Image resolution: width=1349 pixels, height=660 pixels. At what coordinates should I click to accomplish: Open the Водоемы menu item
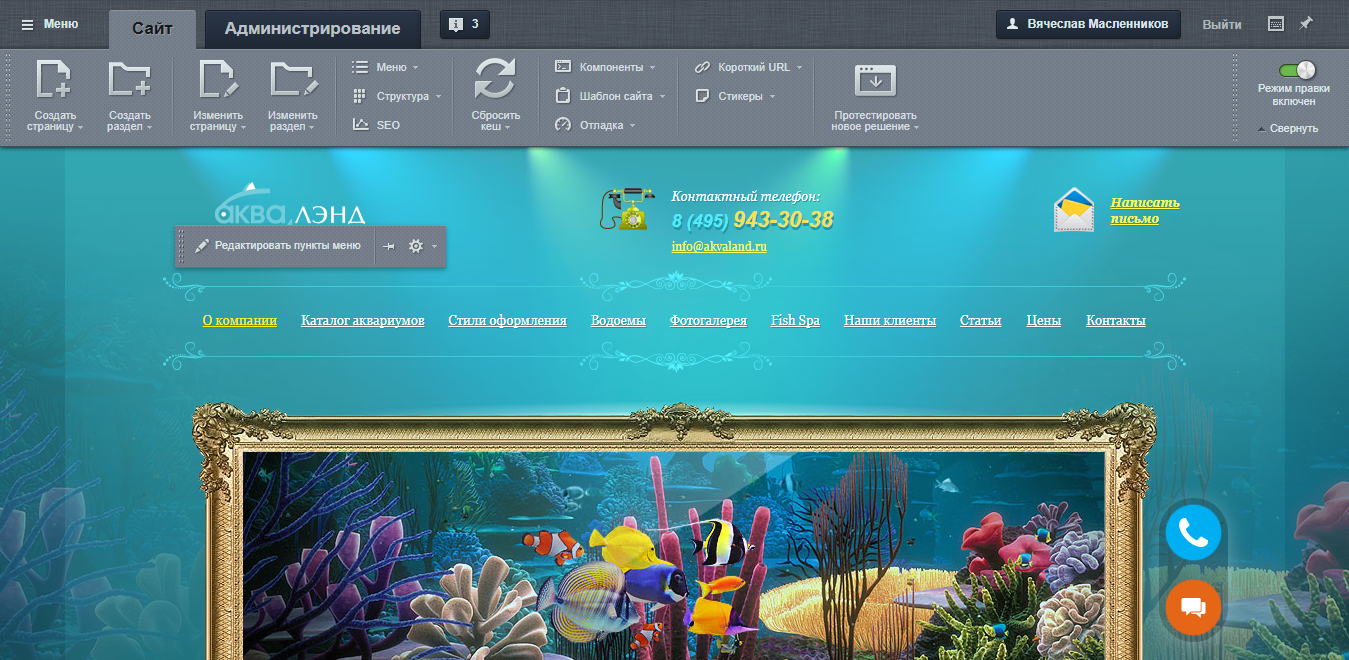click(618, 321)
